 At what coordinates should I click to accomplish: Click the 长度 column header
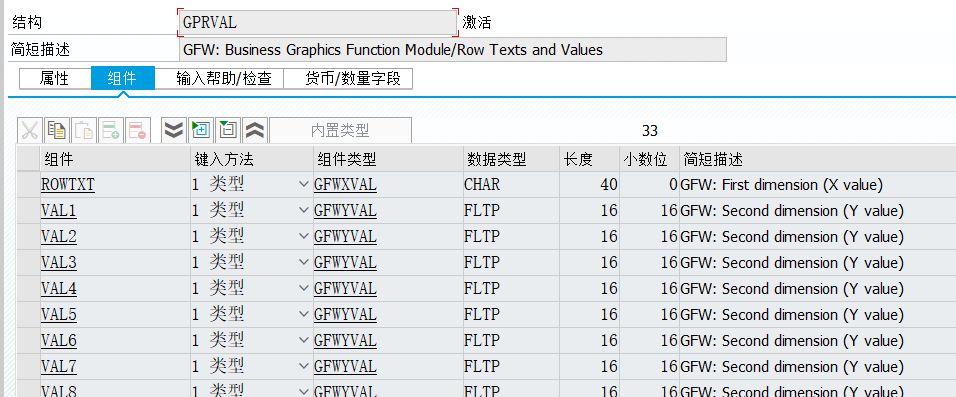click(x=589, y=159)
